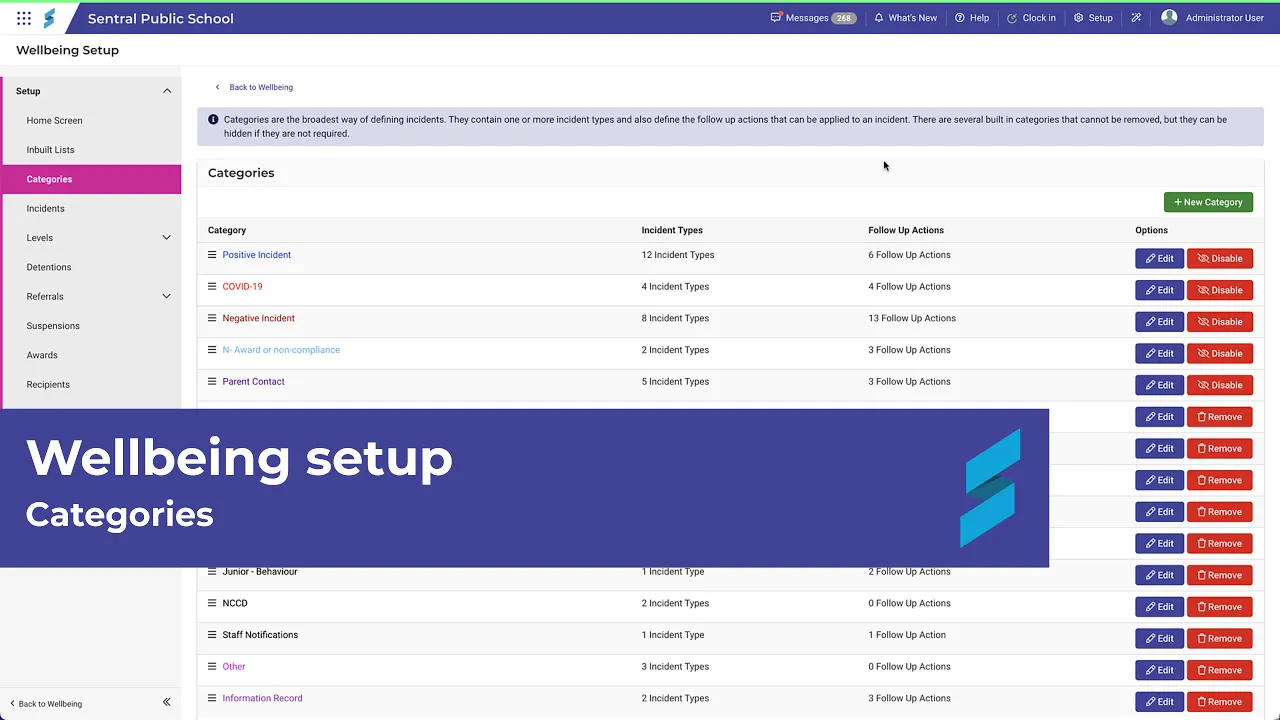Image resolution: width=1280 pixels, height=720 pixels.
Task: Open the Positive Incident category link
Action: pyautogui.click(x=257, y=255)
